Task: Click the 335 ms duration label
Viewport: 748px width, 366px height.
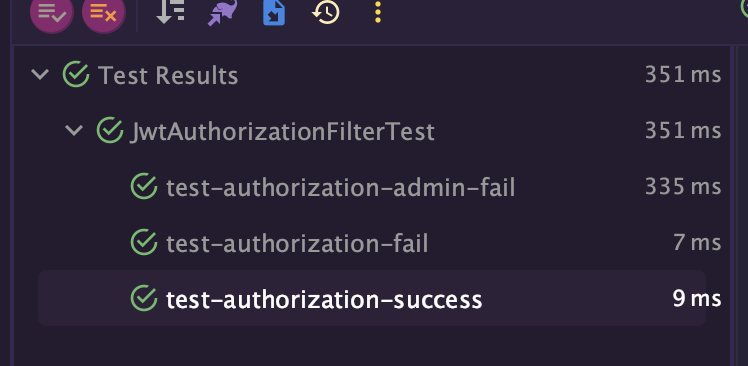Action: click(x=683, y=187)
